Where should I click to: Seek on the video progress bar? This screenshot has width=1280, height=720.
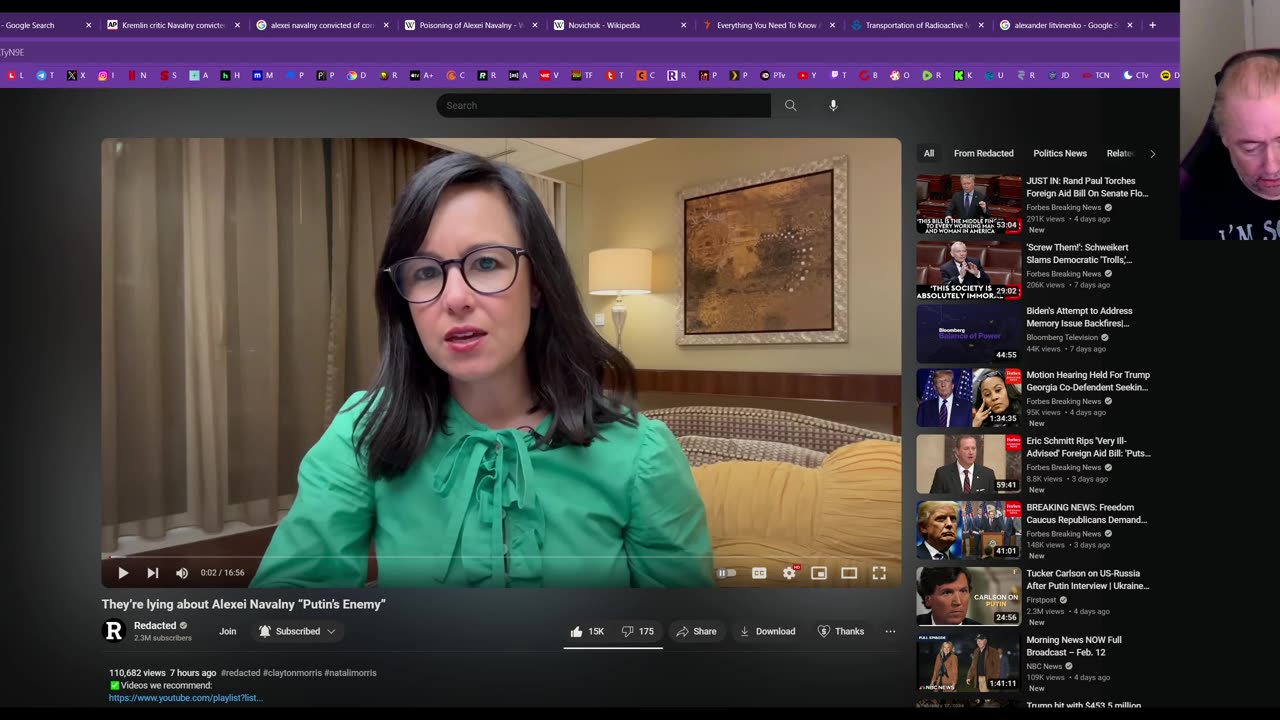click(500, 556)
